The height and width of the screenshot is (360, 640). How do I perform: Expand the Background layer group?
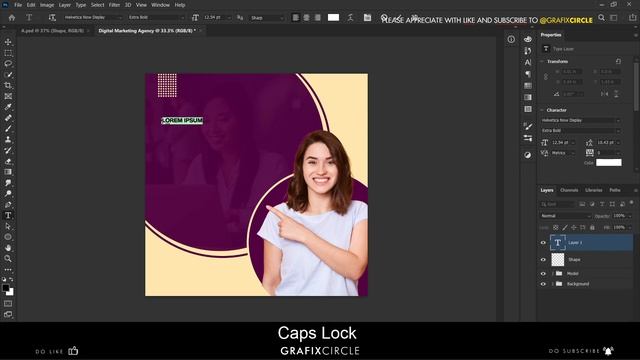pos(553,284)
